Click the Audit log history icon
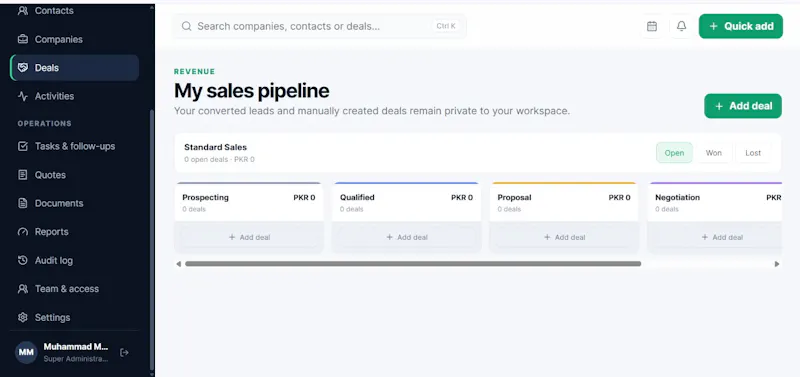This screenshot has width=800, height=377. (22, 261)
